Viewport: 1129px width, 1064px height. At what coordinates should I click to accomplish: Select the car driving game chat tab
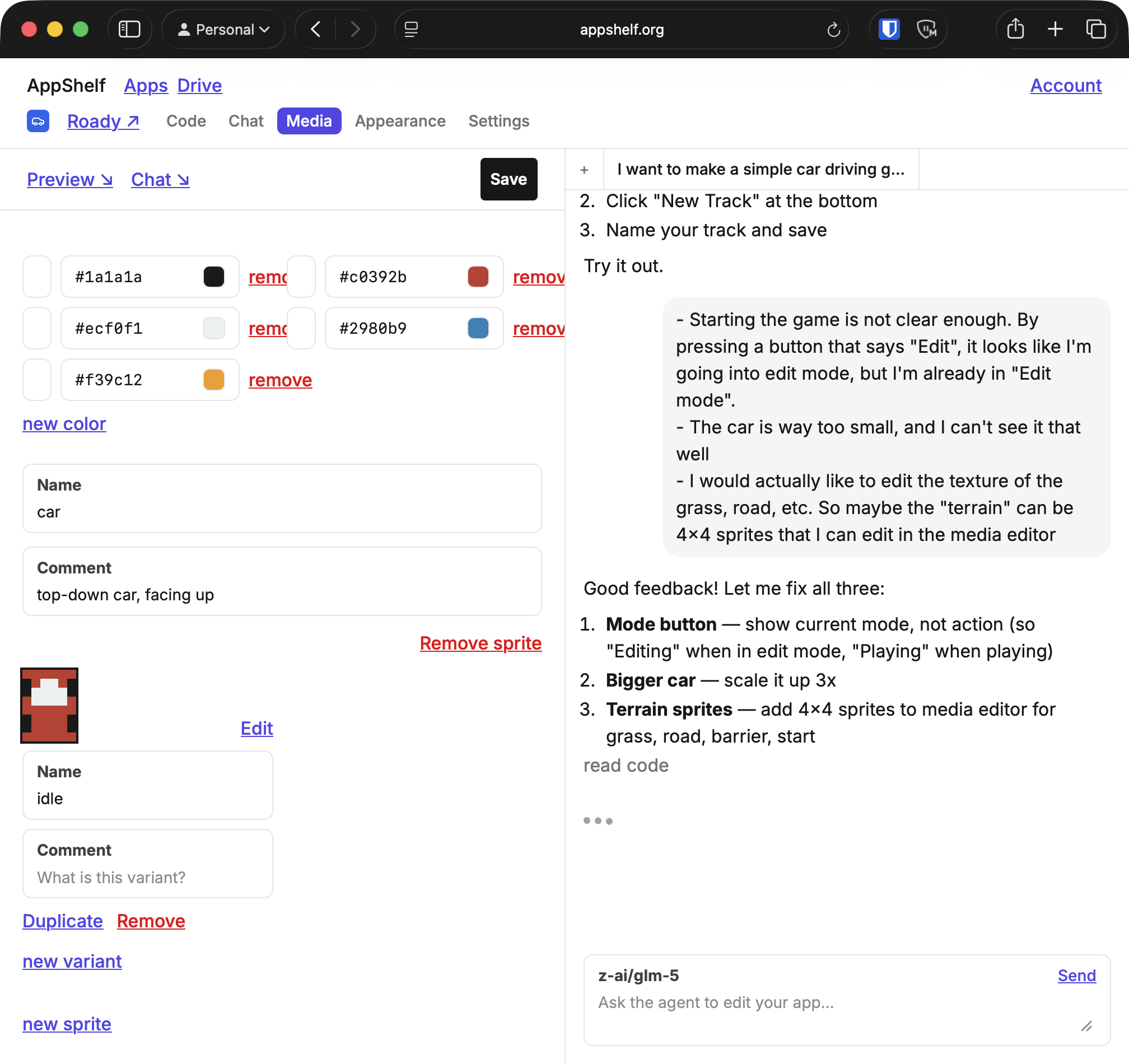[x=761, y=169]
